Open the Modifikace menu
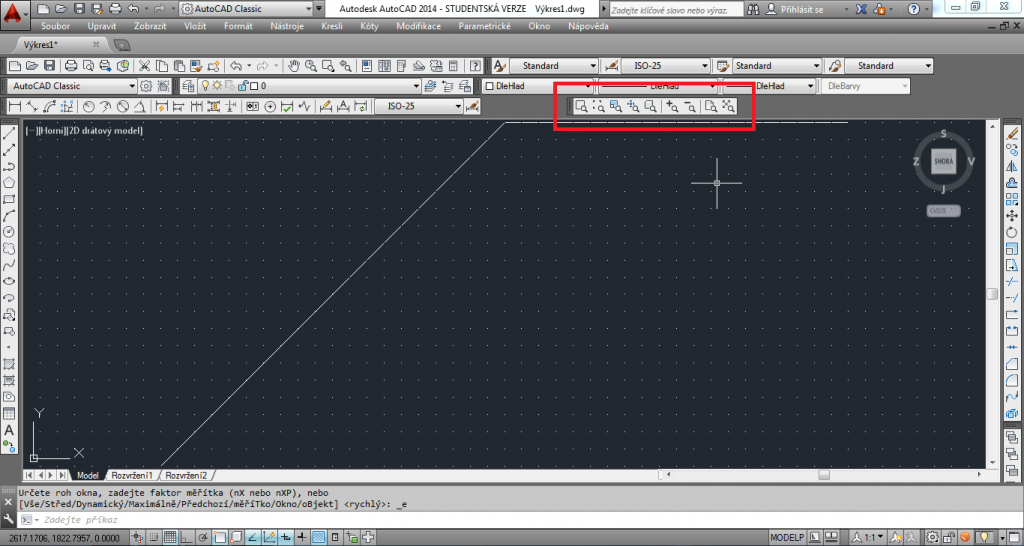The width and height of the screenshot is (1024, 546). coord(419,26)
